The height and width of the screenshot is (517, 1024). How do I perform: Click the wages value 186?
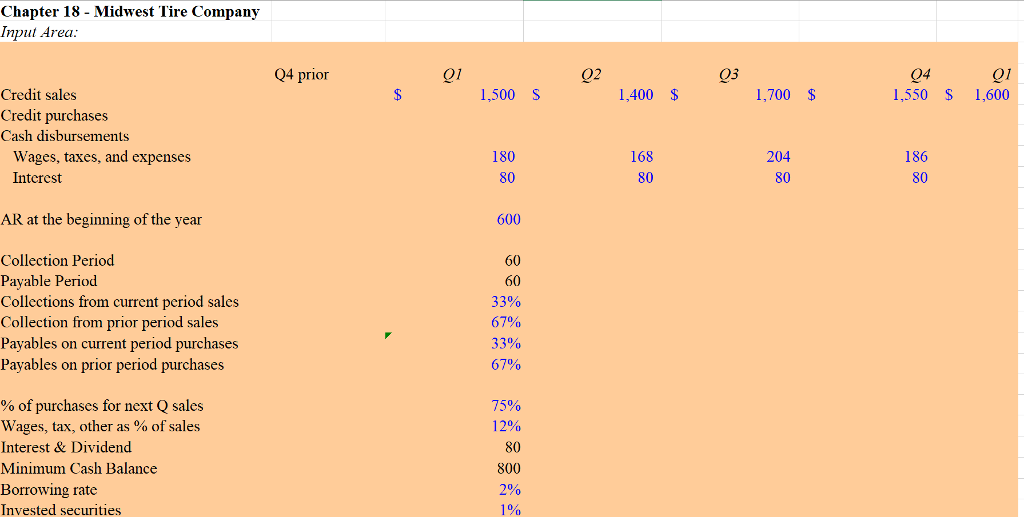click(916, 157)
